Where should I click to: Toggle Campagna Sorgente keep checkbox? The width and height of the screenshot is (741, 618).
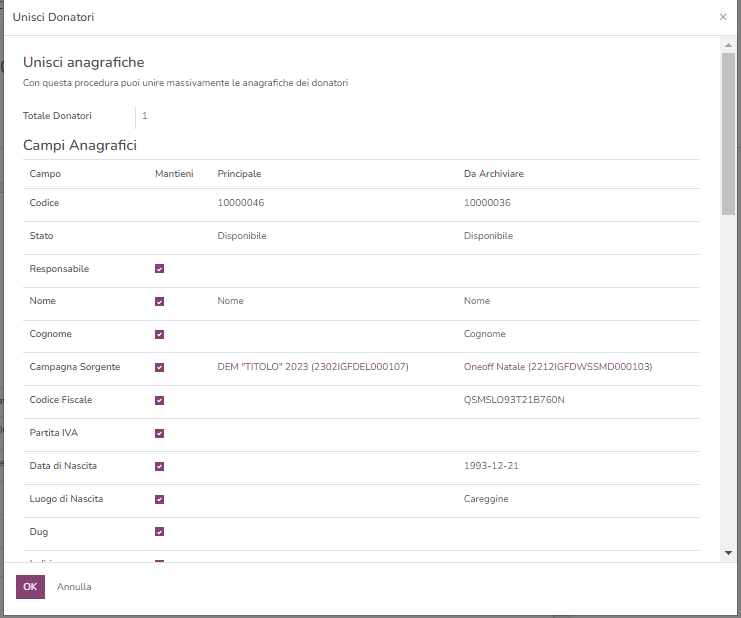pyautogui.click(x=160, y=367)
